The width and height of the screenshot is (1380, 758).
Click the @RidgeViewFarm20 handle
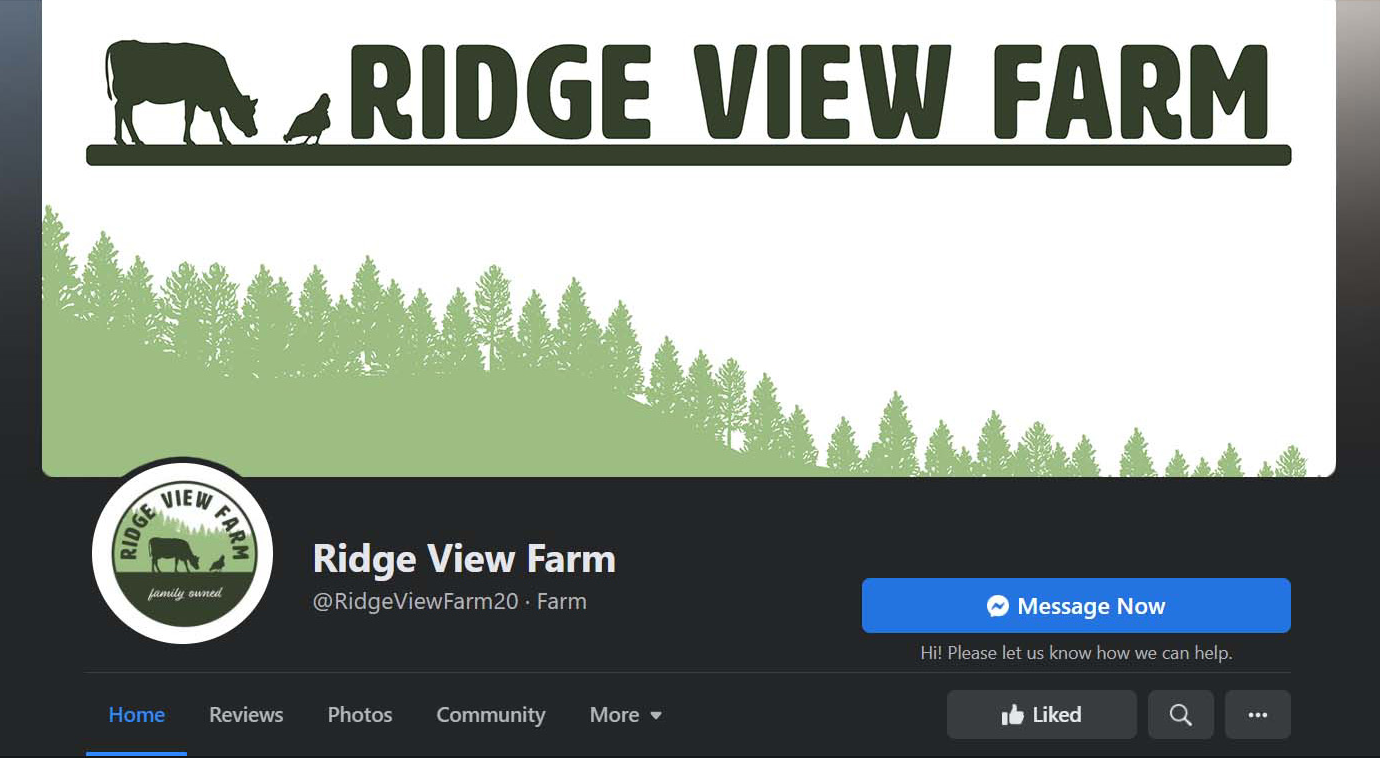click(416, 602)
